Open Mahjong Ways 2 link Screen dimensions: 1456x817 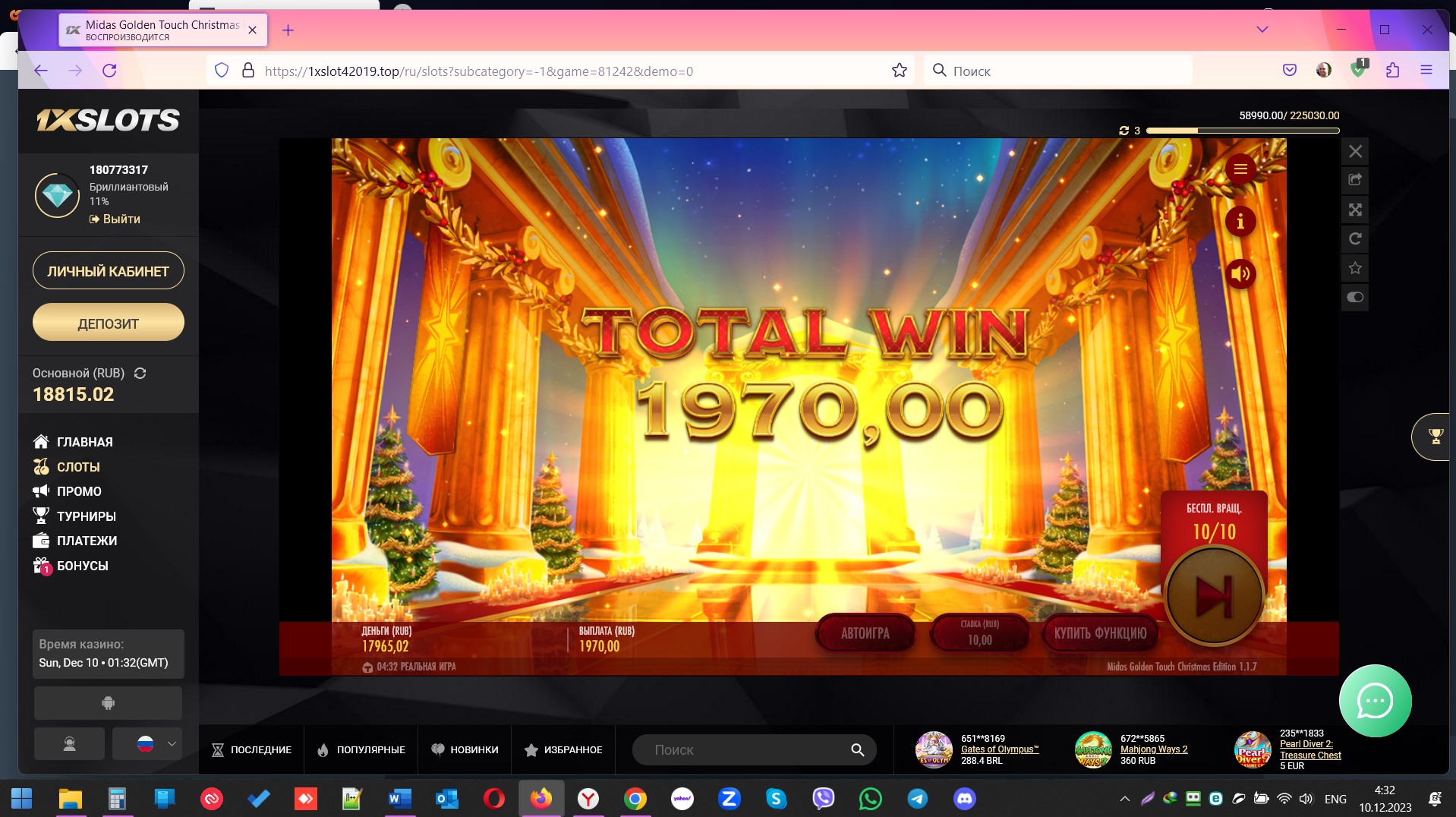tap(1154, 749)
